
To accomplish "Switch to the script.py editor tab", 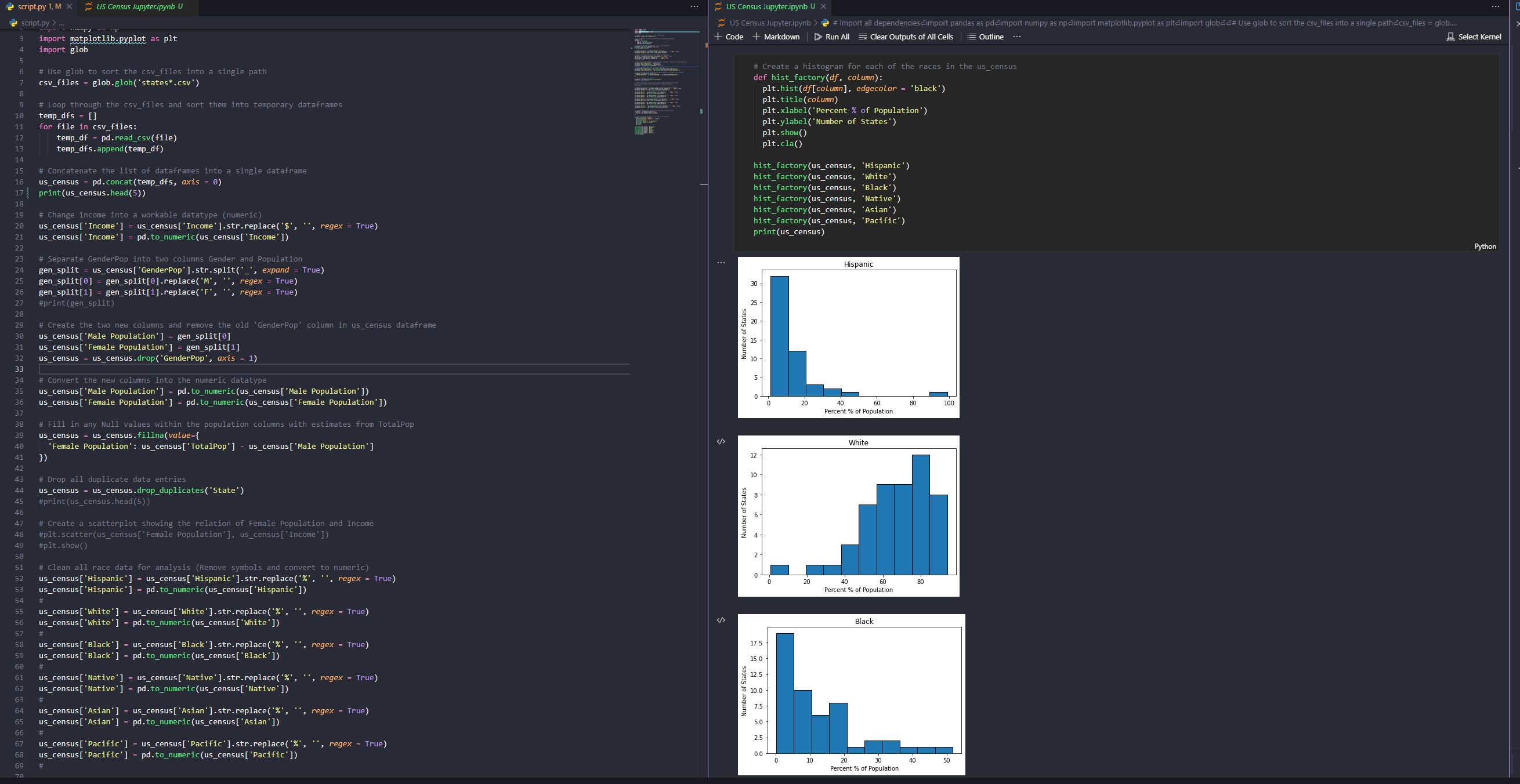I will [39, 6].
